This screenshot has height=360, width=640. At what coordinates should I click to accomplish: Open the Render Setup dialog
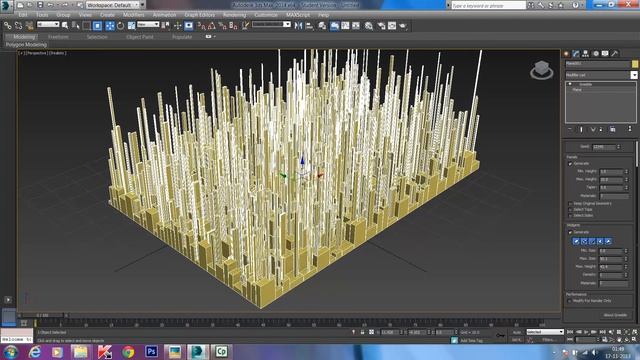tap(381, 26)
